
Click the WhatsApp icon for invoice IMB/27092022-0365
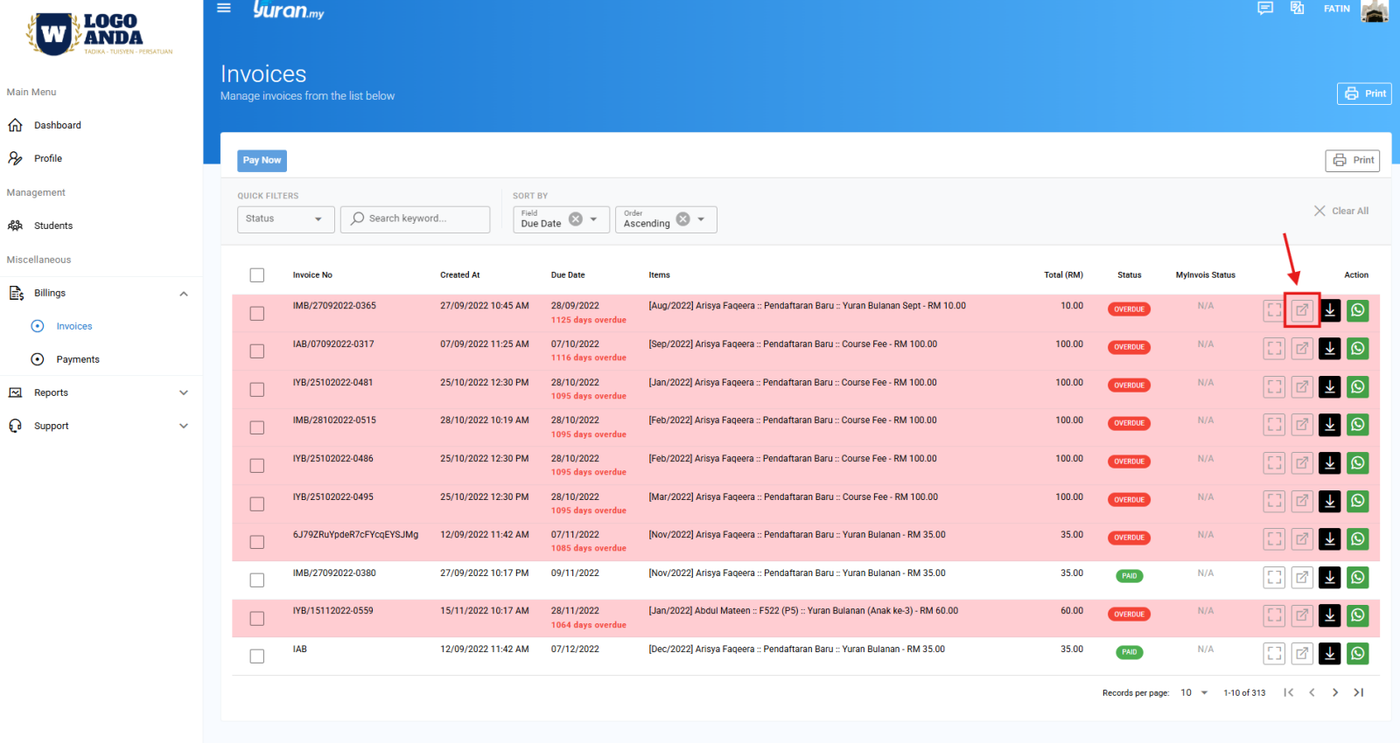(x=1357, y=310)
